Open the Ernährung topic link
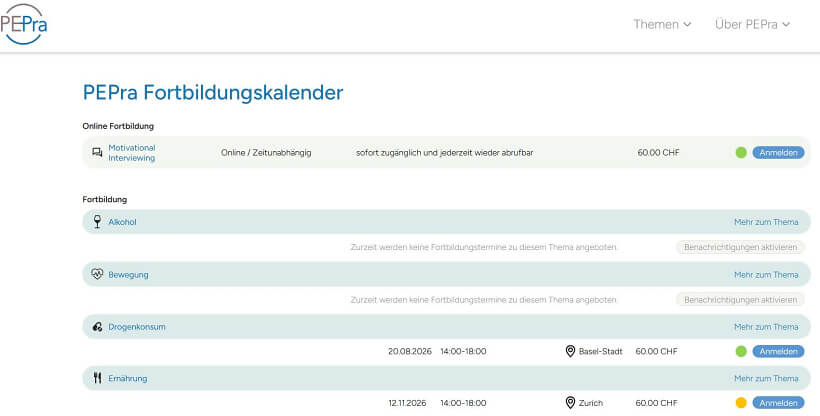820x416 pixels. (128, 378)
